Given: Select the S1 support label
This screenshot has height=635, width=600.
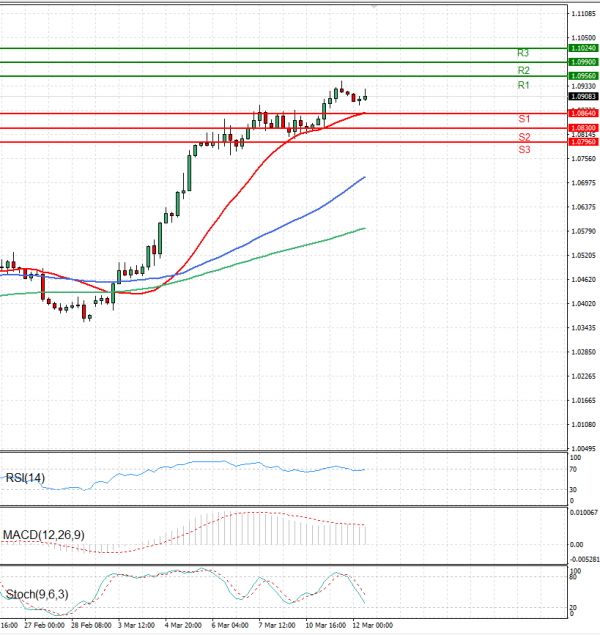Looking at the screenshot, I should pos(523,118).
